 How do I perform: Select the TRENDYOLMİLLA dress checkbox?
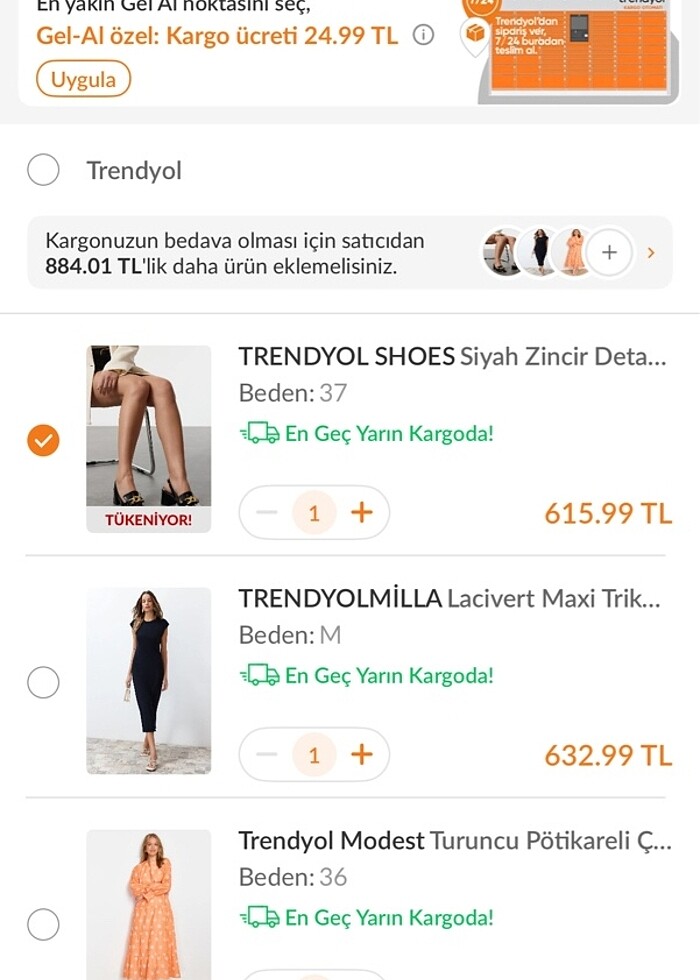point(42,680)
